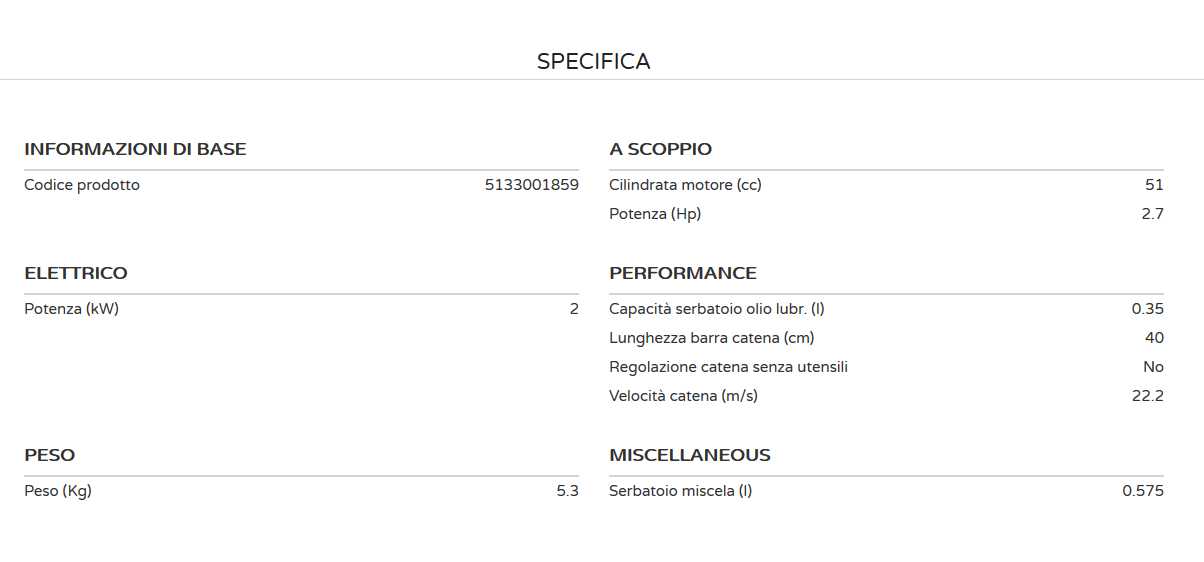
Task: Select the INFORMAZIONI DI BASE heading
Action: click(135, 149)
